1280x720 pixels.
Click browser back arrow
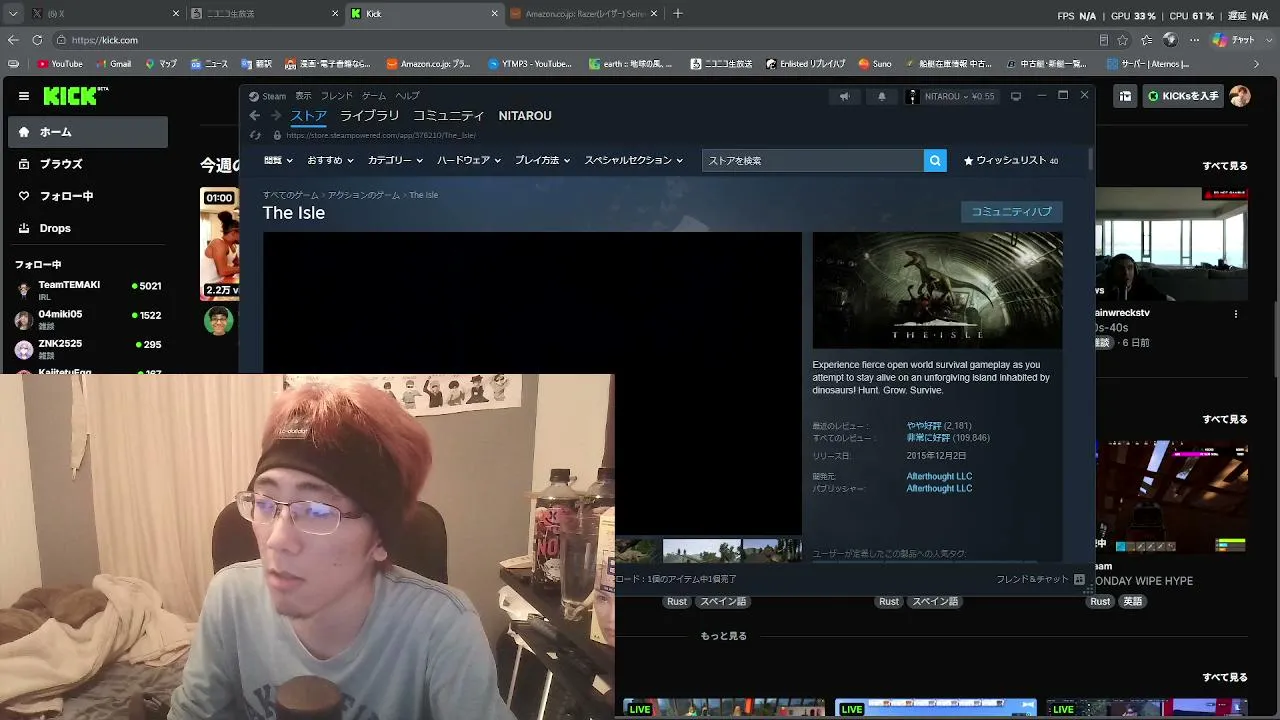(x=13, y=40)
